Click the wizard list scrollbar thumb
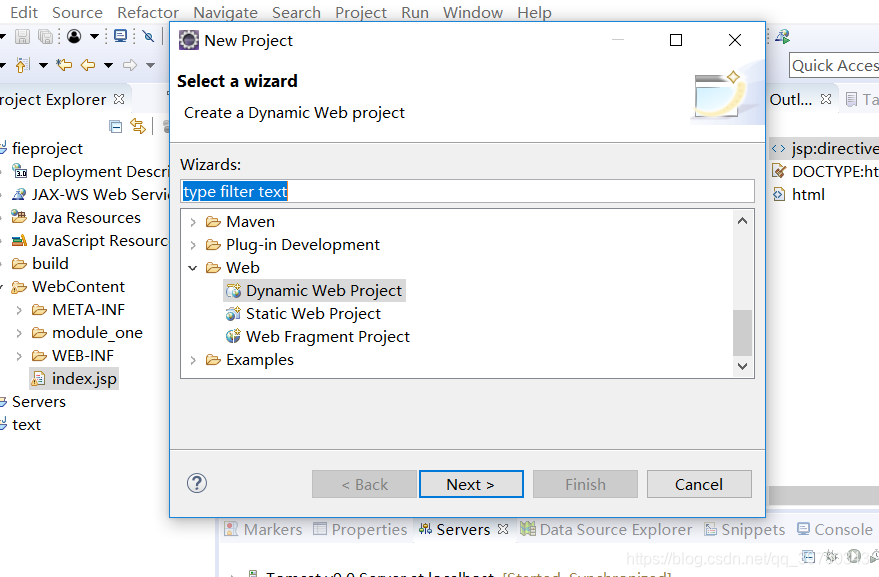This screenshot has height=577, width=879. [742, 333]
